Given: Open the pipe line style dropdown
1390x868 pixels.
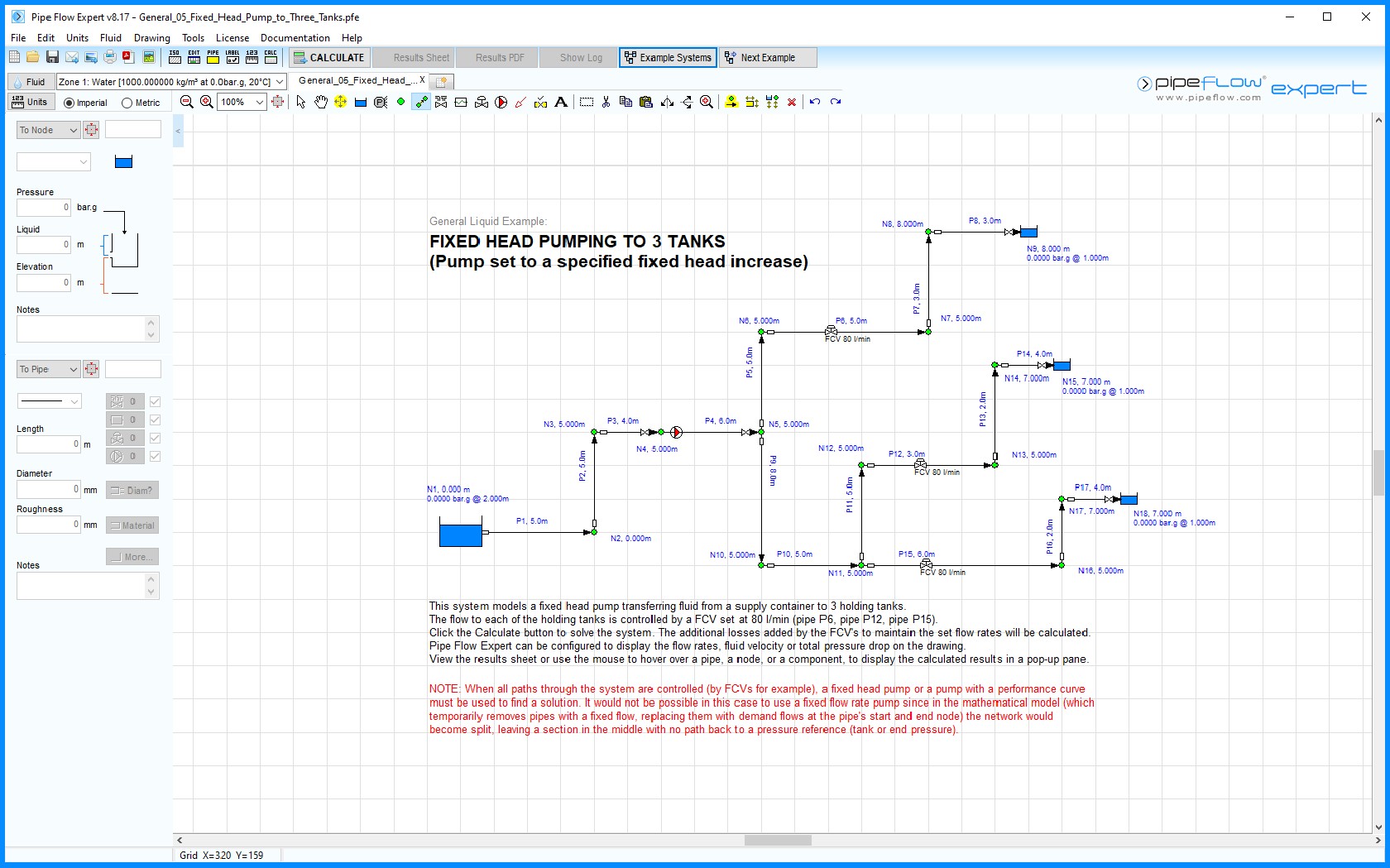Looking at the screenshot, I should (x=49, y=401).
